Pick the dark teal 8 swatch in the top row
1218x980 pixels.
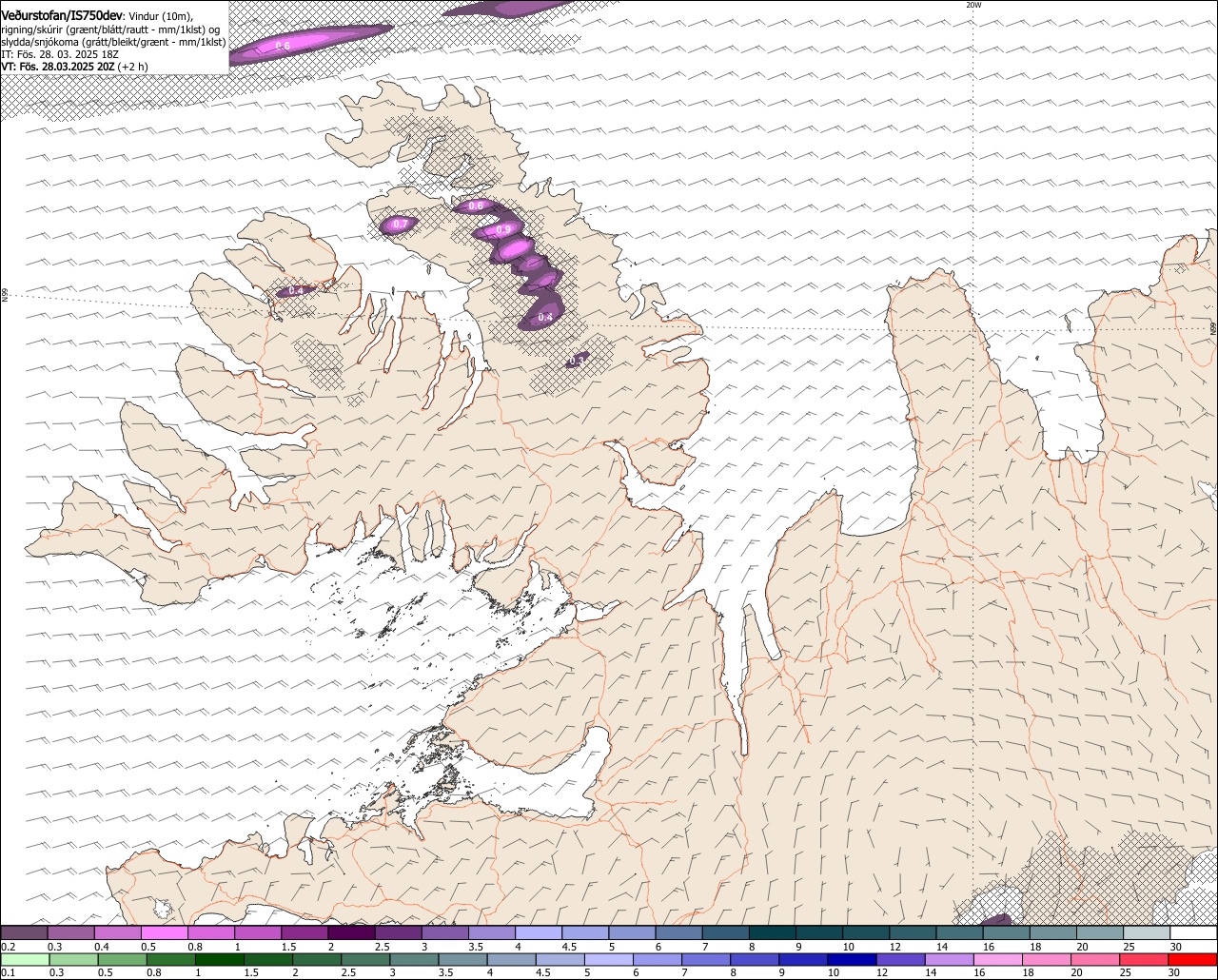[773, 933]
